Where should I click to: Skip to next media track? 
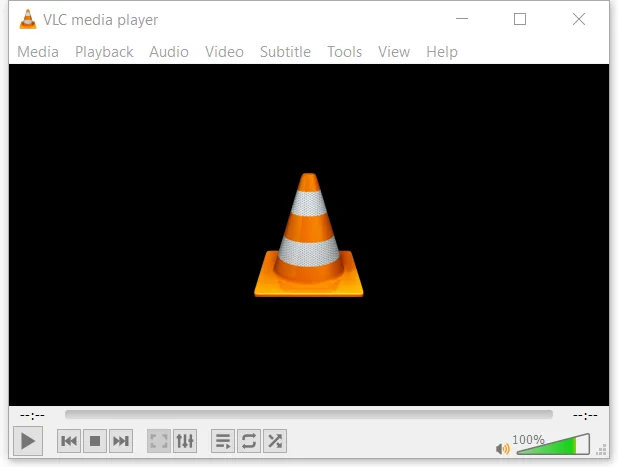121,441
